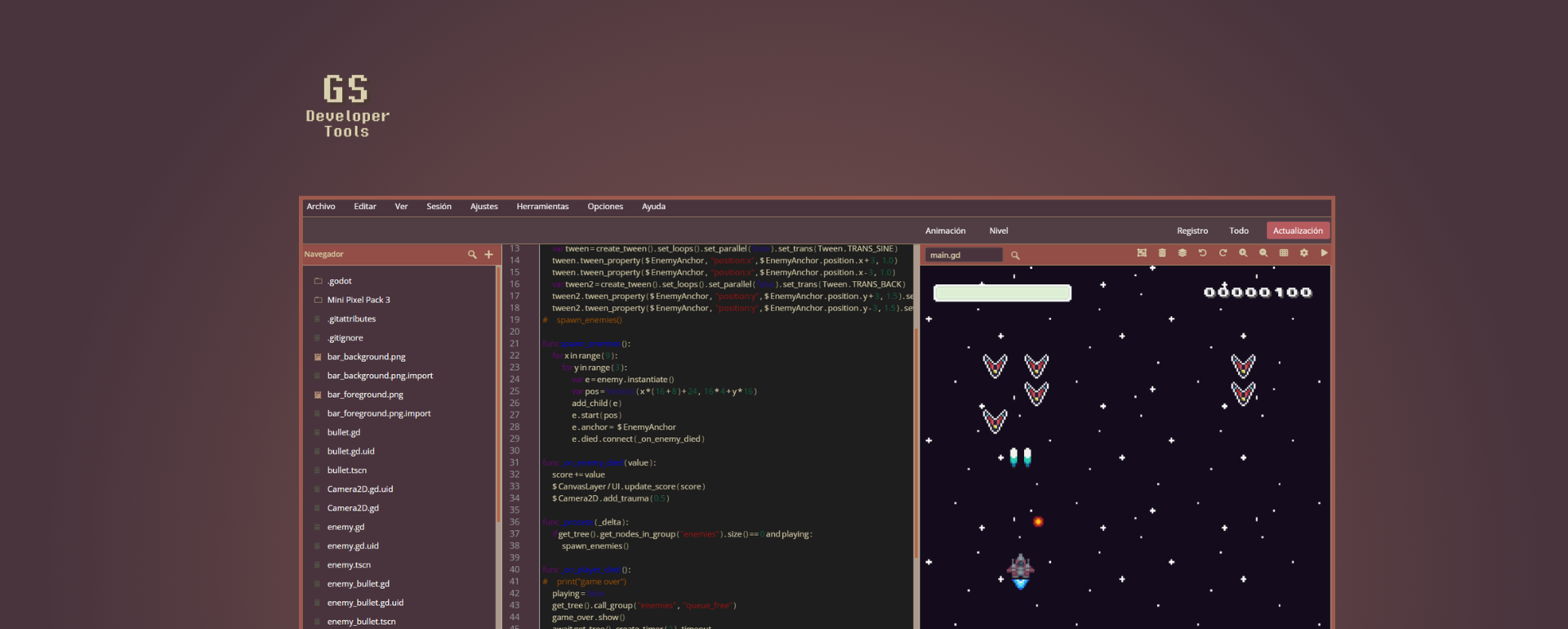Viewport: 1568px width, 629px height.
Task: Open the Editar menu
Action: (365, 207)
